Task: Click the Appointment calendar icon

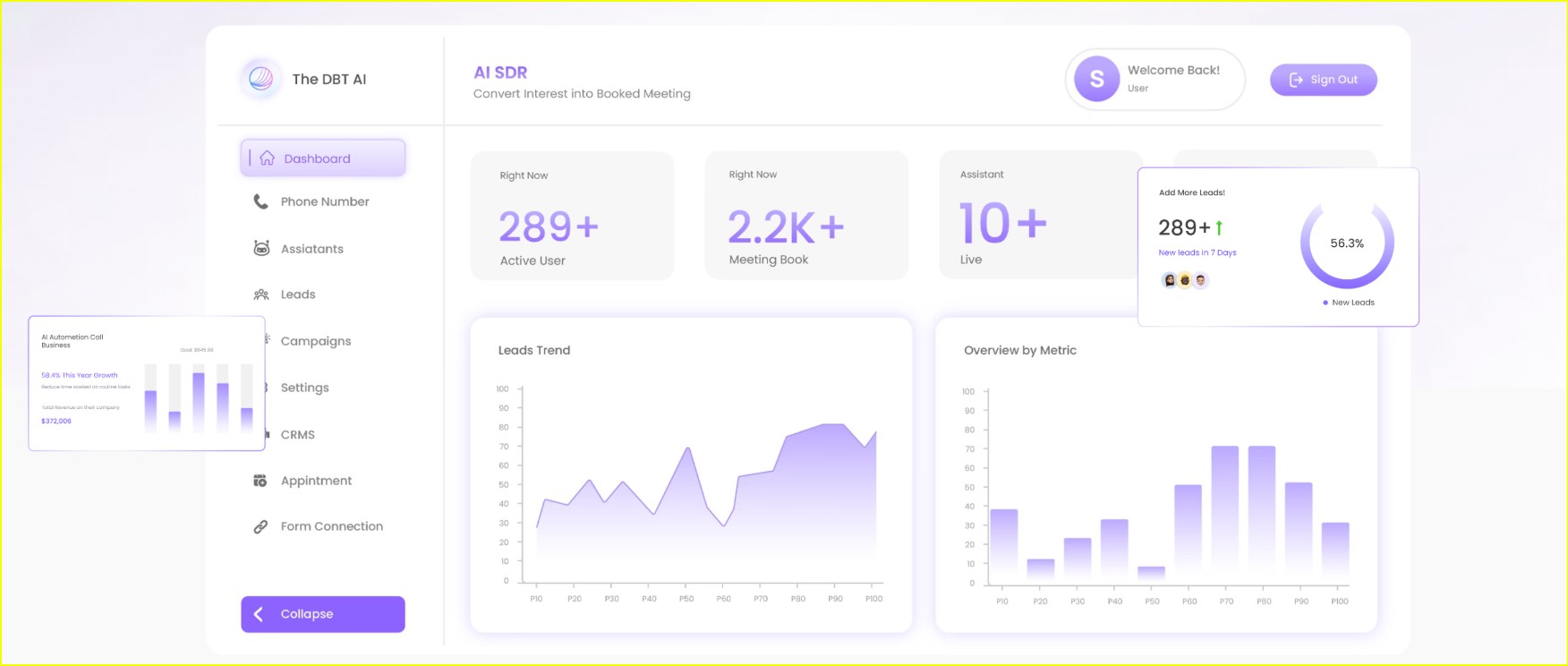Action: tap(260, 481)
